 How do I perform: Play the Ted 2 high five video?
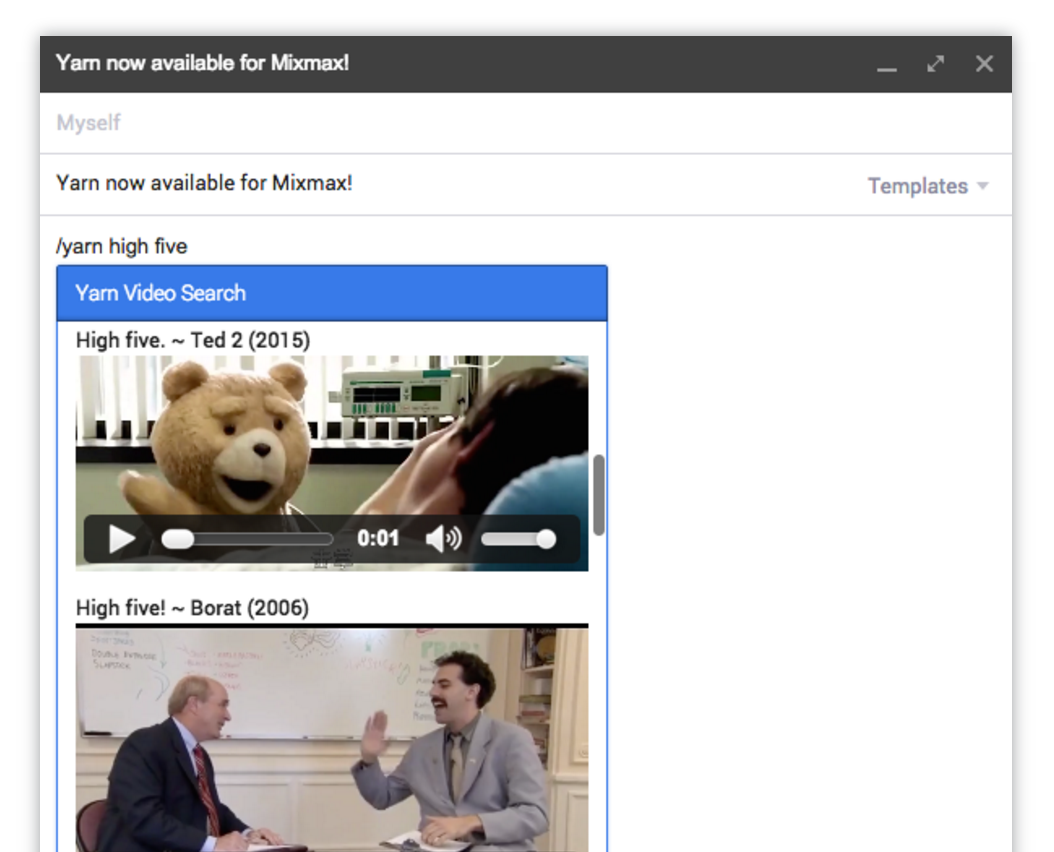122,539
